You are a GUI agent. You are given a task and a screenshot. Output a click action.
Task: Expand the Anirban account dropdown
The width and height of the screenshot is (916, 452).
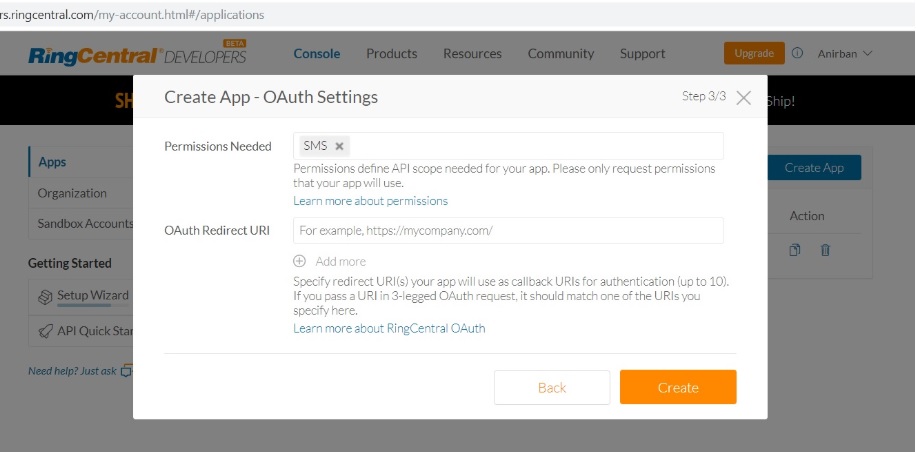[x=845, y=53]
